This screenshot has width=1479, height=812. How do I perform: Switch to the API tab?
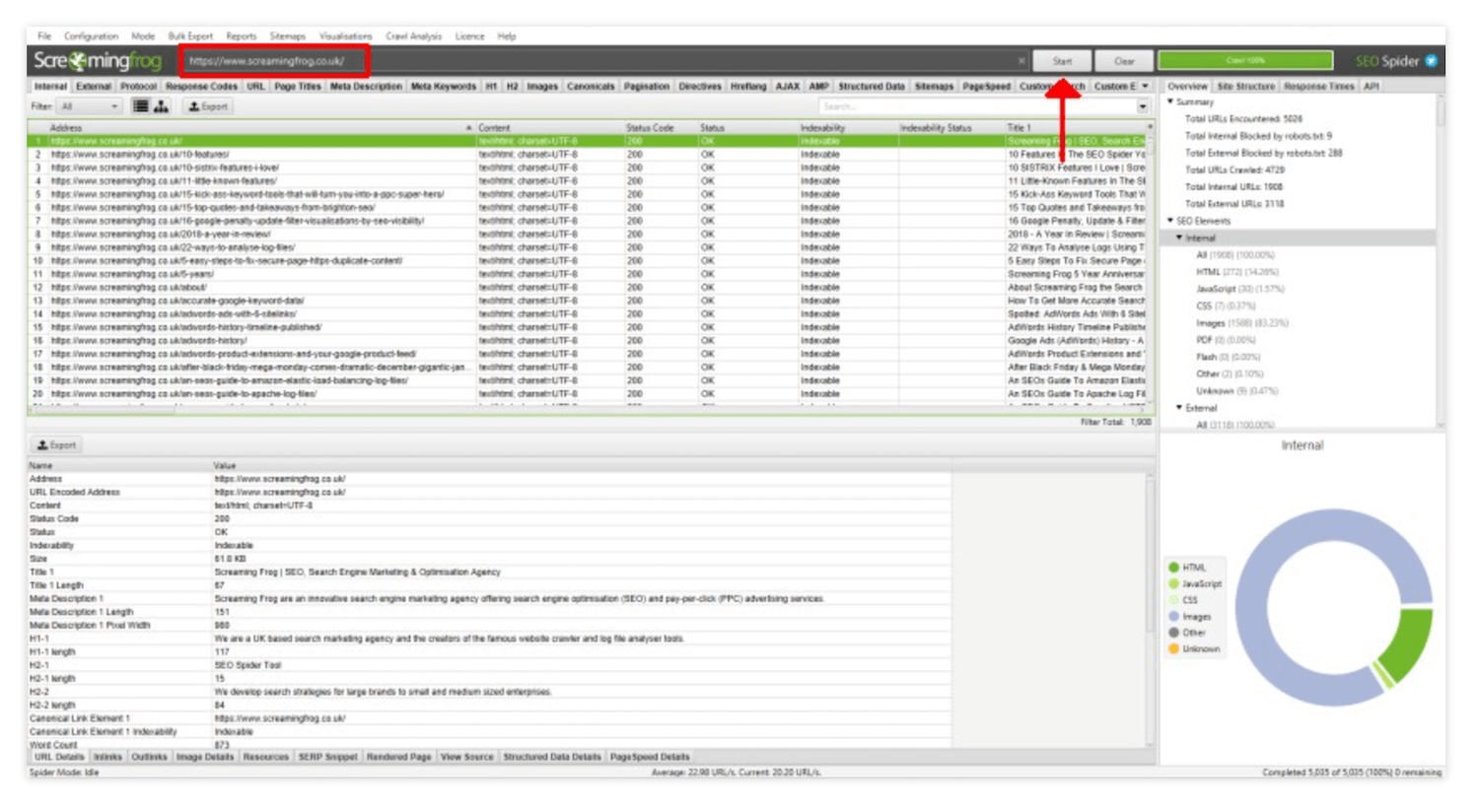(1371, 87)
